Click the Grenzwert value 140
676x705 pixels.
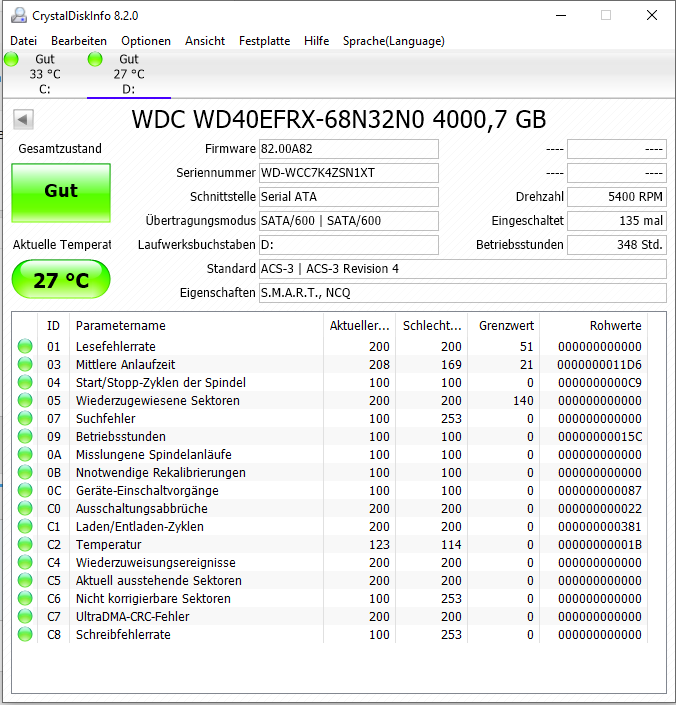coord(523,401)
